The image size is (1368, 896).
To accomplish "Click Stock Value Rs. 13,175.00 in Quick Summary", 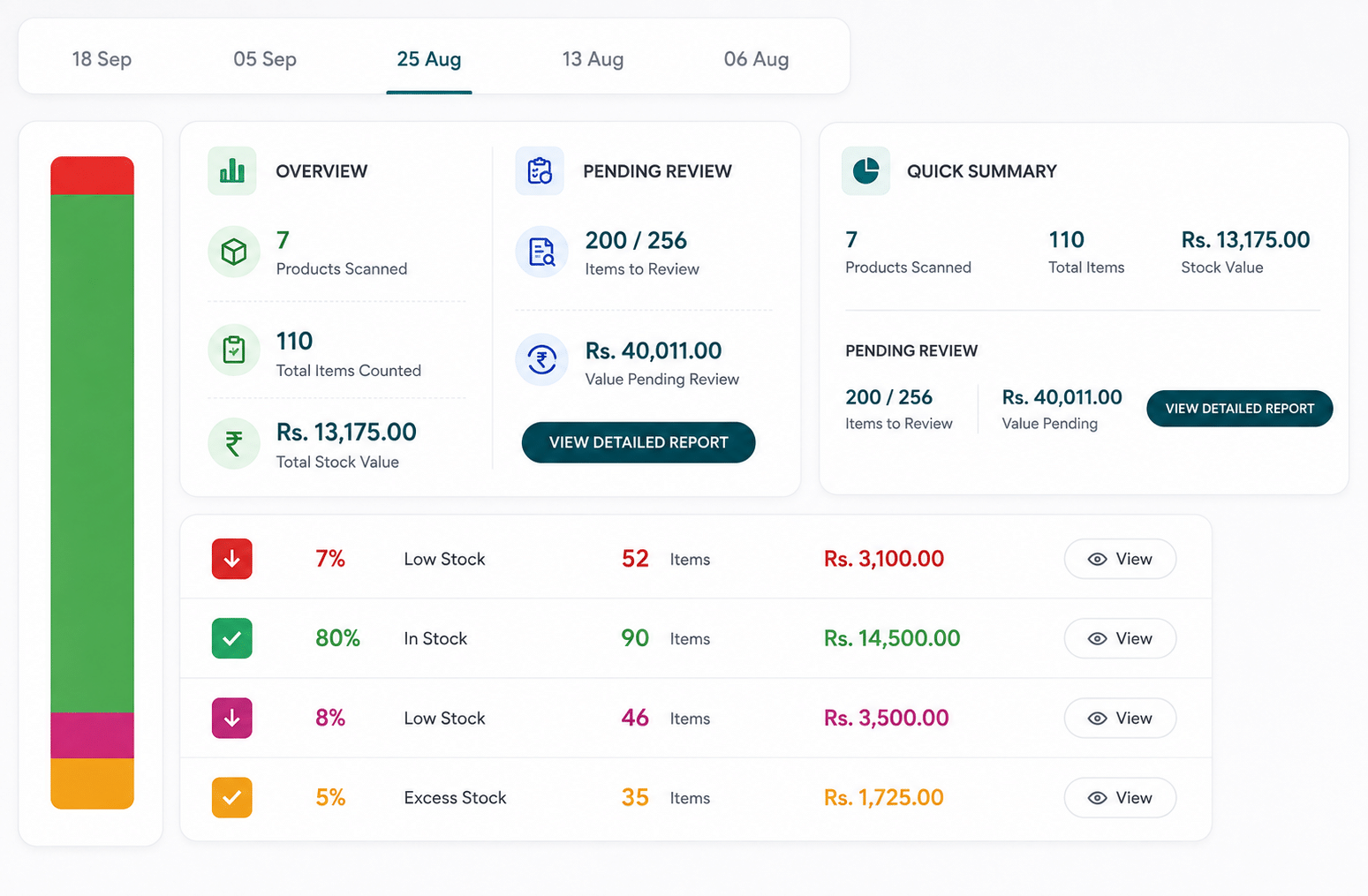I will pos(1245,252).
